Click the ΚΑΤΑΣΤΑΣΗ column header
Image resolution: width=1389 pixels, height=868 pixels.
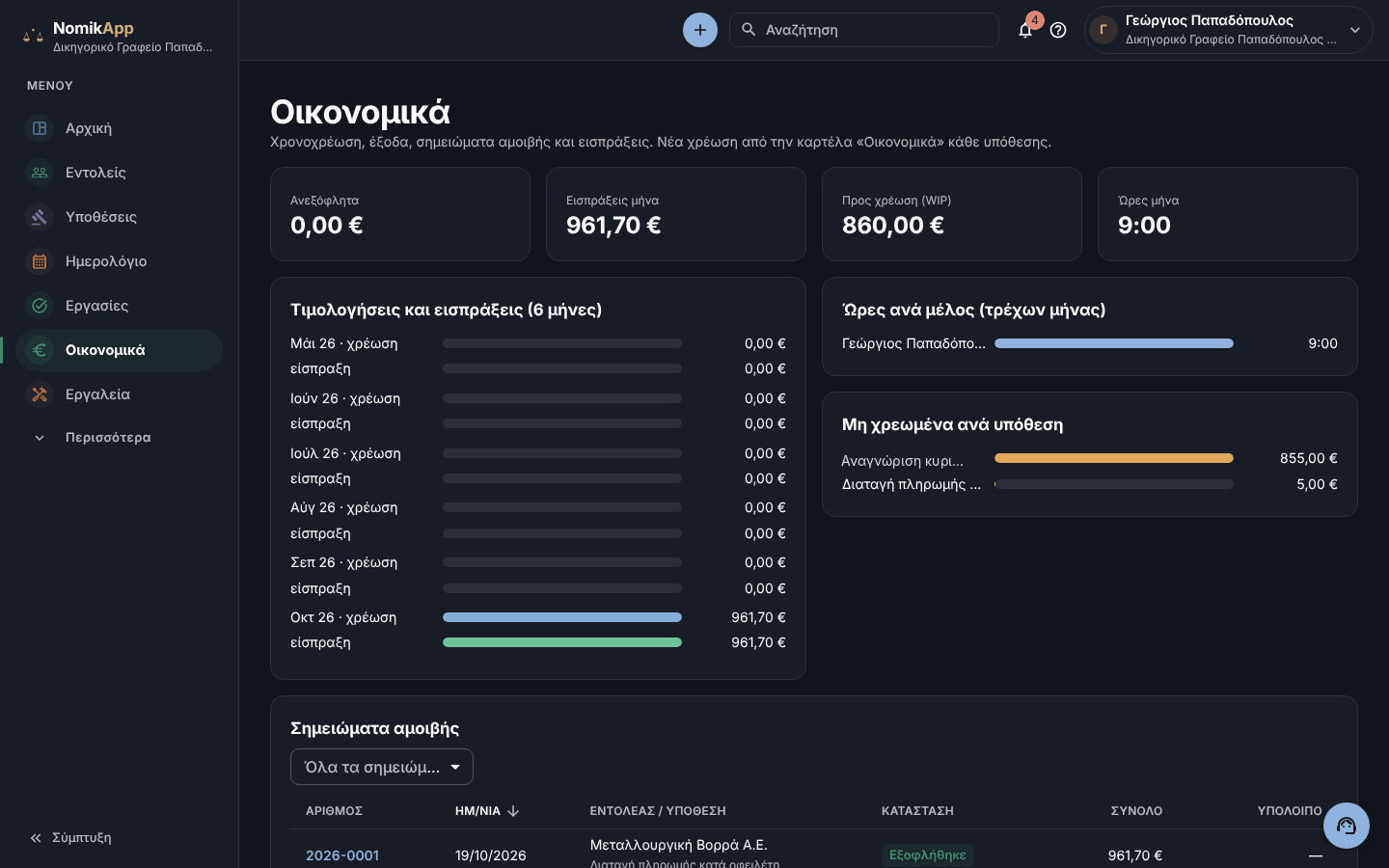pyautogui.click(x=917, y=811)
